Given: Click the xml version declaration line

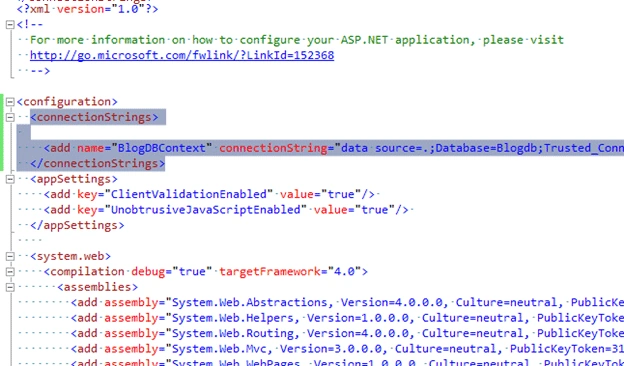Looking at the screenshot, I should (x=88, y=9).
